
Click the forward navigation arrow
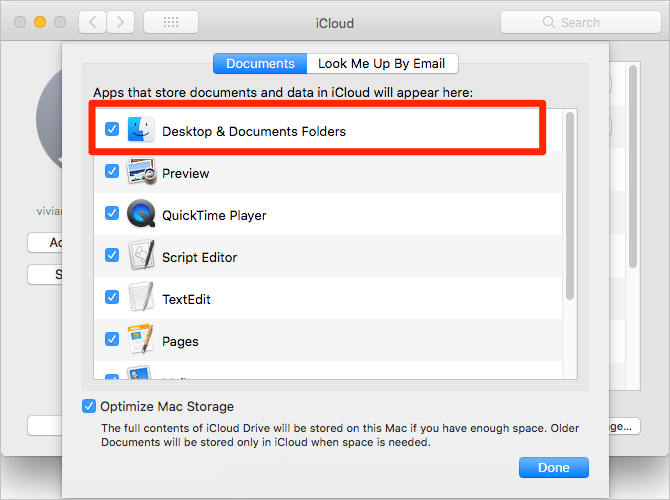tap(120, 22)
